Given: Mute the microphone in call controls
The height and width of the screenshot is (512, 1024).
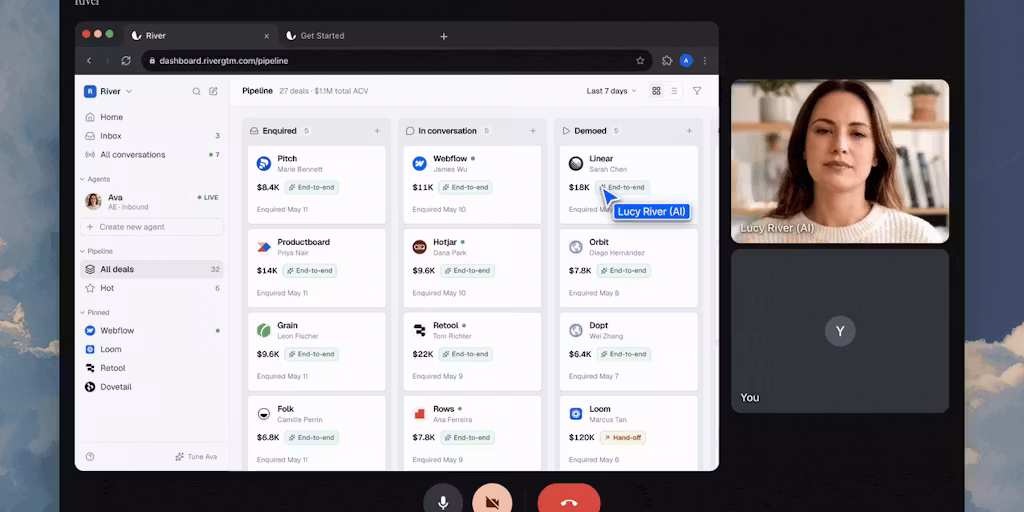Looking at the screenshot, I should point(443,501).
